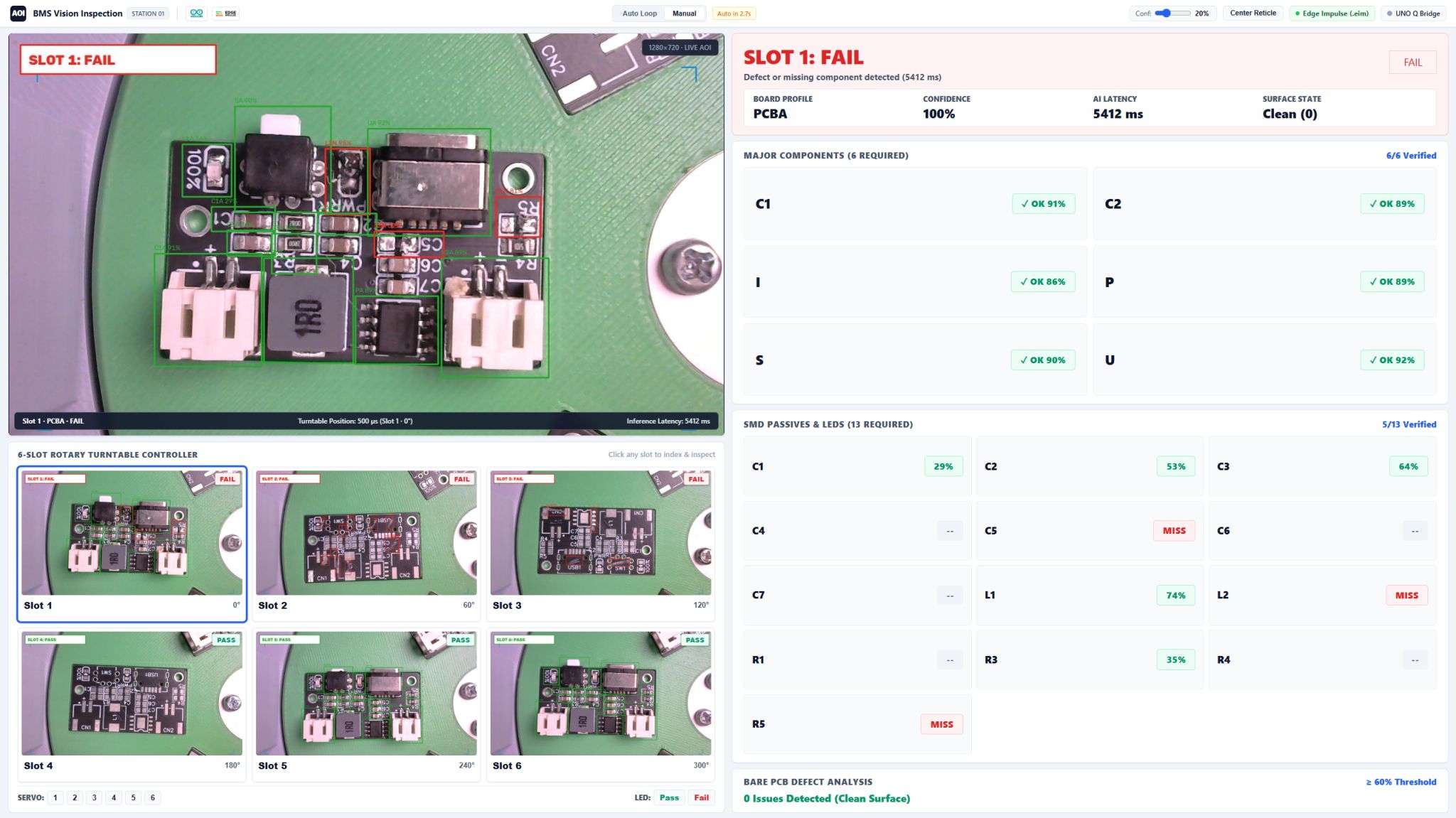Click the L2 MISS status badge
The image size is (1456, 818).
click(x=1406, y=596)
